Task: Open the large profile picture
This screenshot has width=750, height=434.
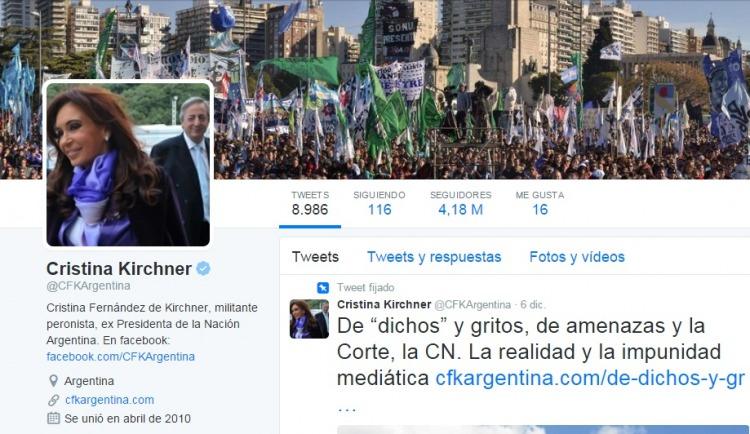Action: [128, 164]
